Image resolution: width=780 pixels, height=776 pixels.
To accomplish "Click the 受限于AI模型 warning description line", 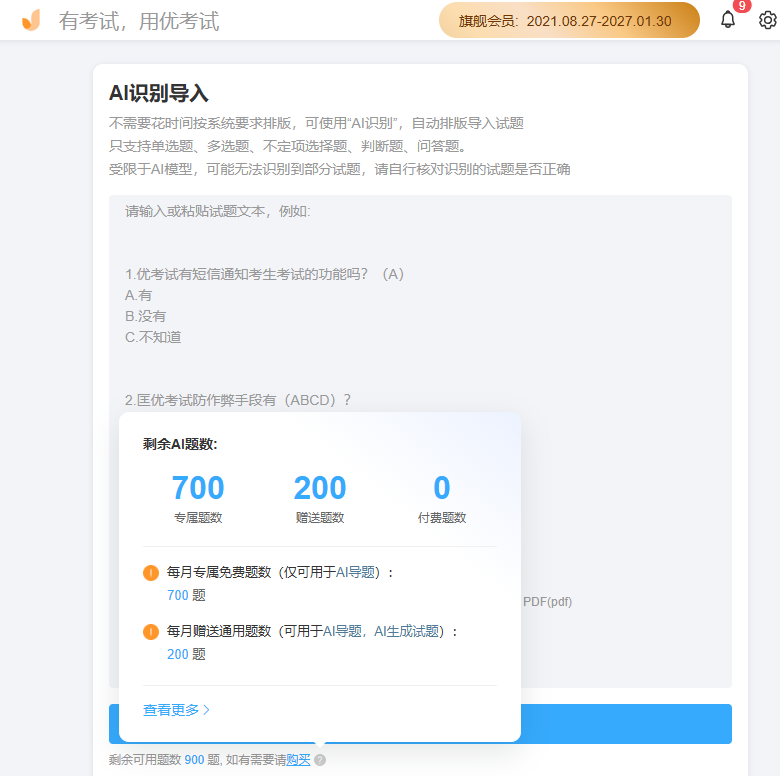I will pos(339,169).
